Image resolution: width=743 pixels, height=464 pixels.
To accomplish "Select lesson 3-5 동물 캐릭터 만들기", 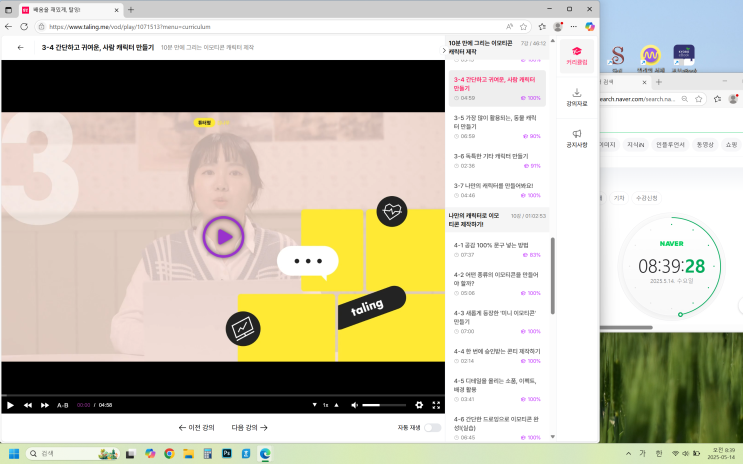I will [x=497, y=127].
